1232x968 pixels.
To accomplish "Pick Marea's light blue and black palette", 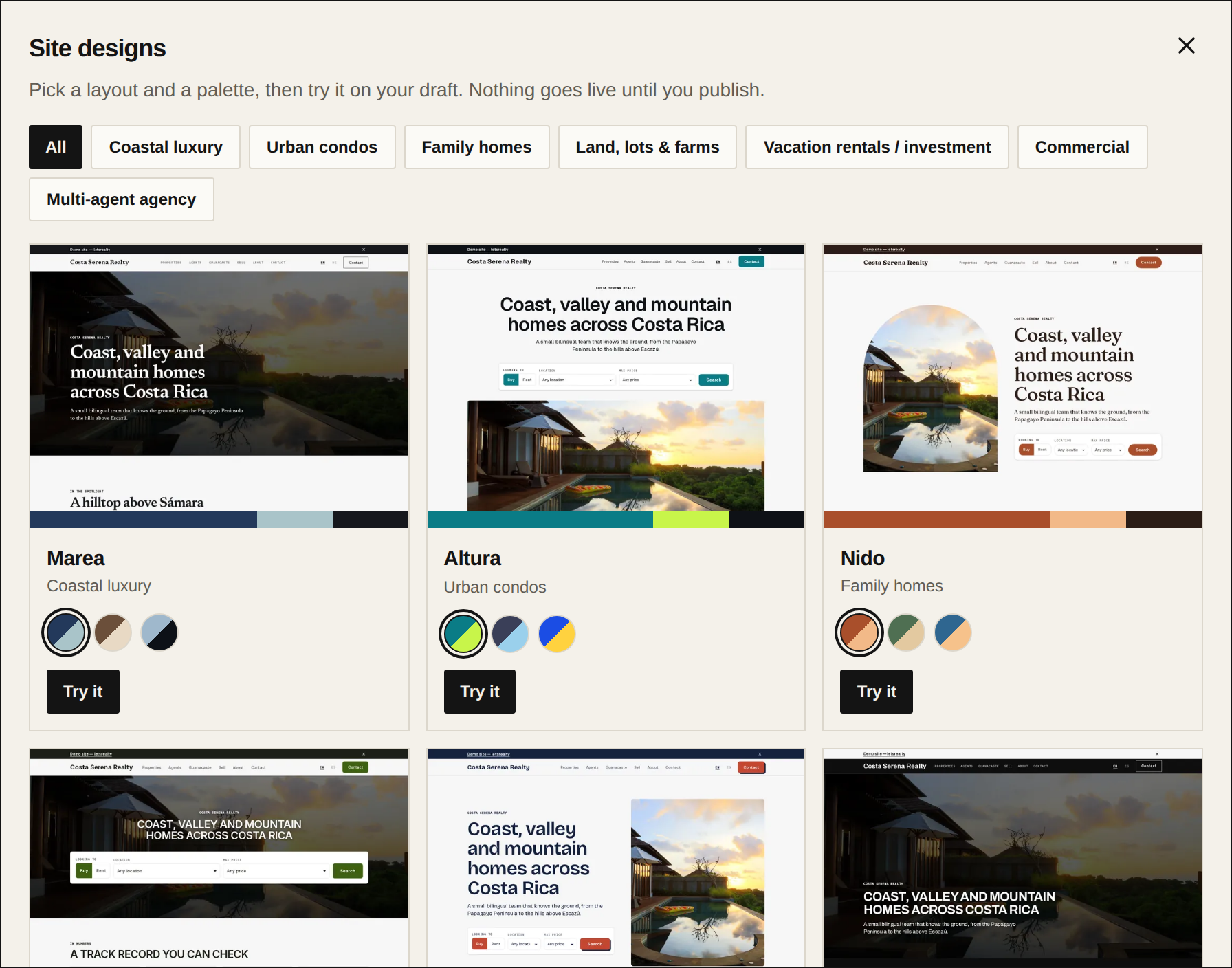I will [159, 632].
